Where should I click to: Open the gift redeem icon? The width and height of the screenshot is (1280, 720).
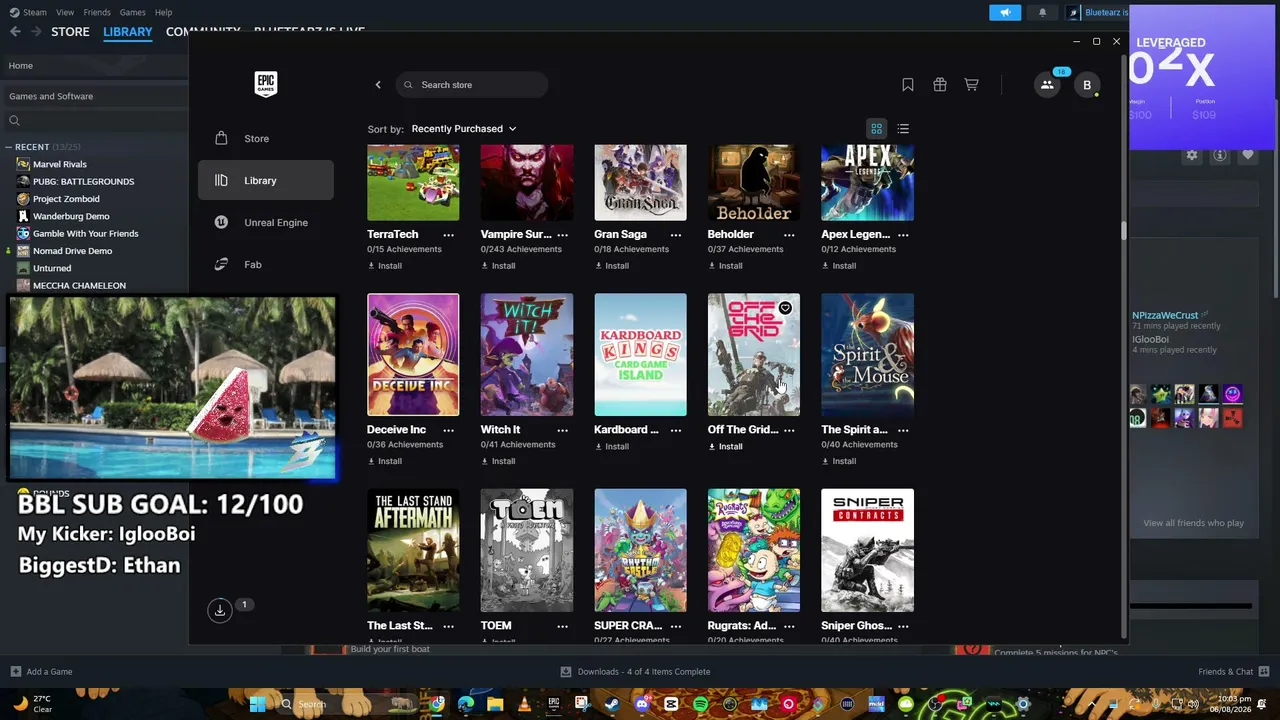tap(940, 85)
